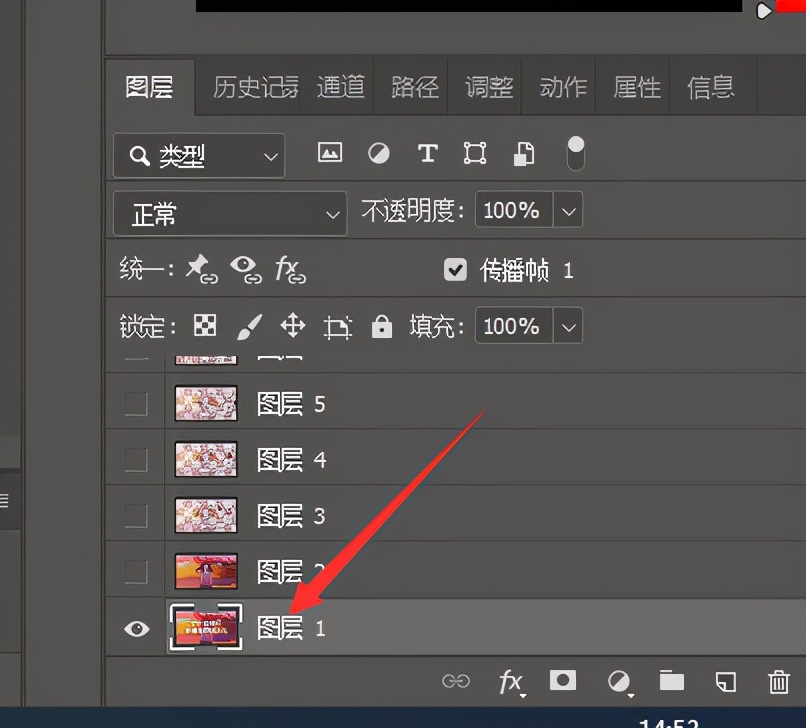Screen dimensions: 806x728
Task: Click the filter for shape layers icon
Action: pos(474,153)
